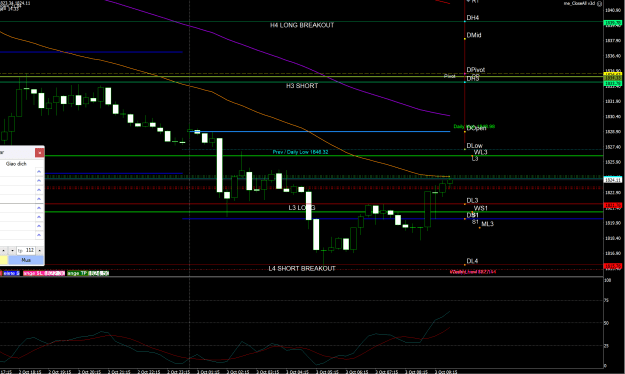
Task: Click the stepper arrow immediately left of tp field
Action: 12,250
